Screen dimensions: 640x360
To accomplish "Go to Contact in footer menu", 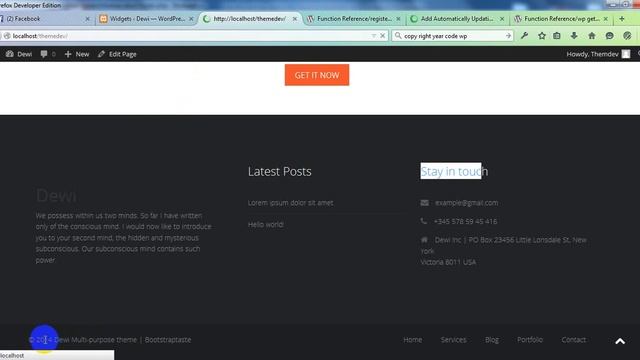I will [573, 340].
